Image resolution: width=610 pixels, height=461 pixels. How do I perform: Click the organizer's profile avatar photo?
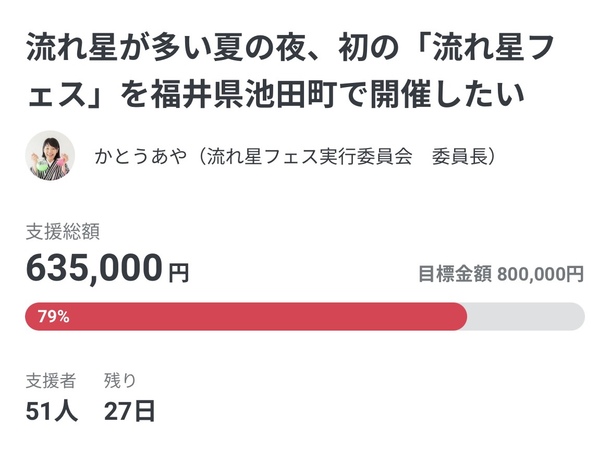(50, 156)
